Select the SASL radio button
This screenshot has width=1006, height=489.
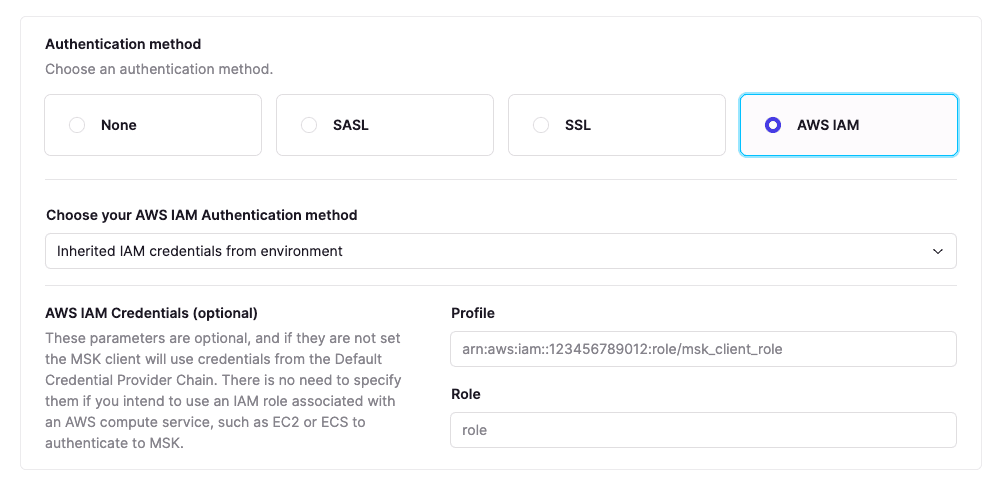pyautogui.click(x=309, y=125)
